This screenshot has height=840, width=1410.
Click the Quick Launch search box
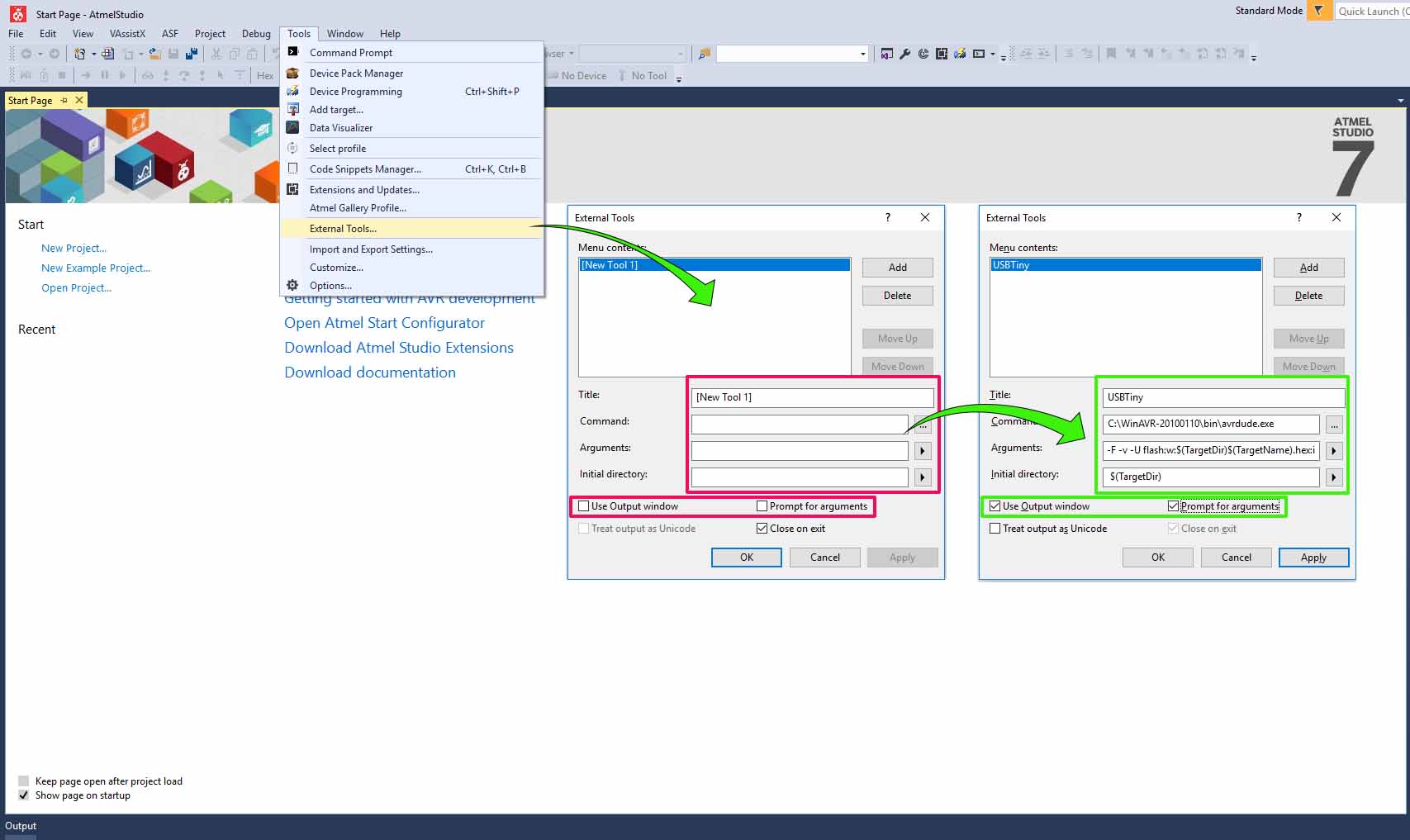coord(1372,11)
